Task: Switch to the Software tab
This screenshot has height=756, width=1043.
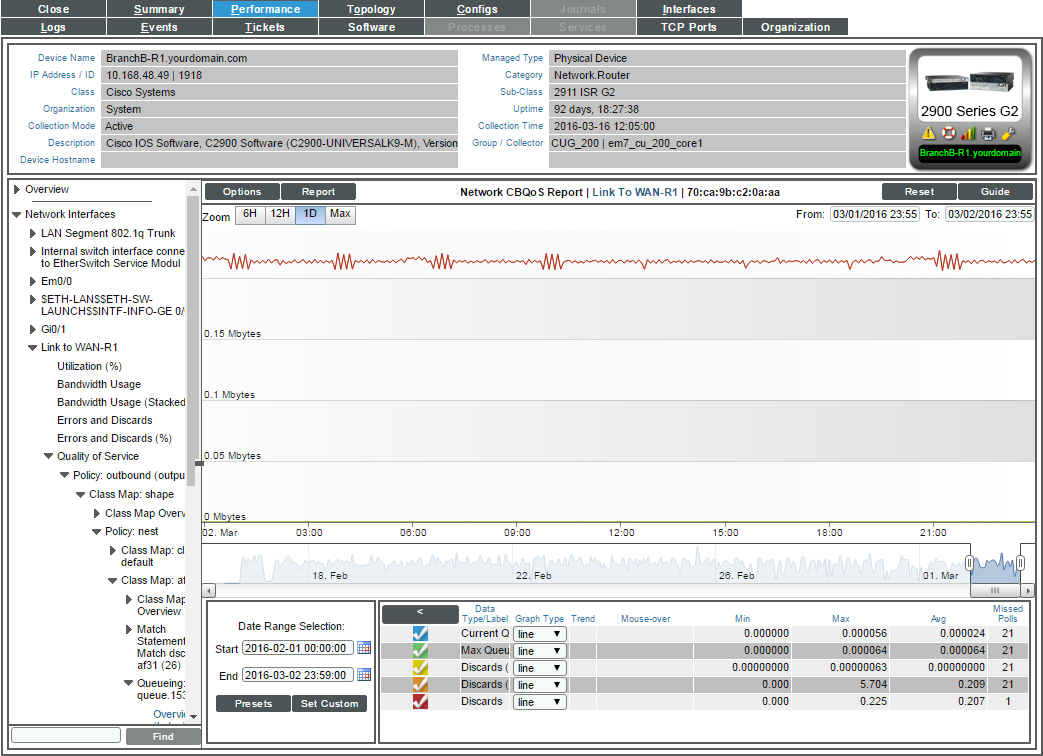Action: [371, 27]
